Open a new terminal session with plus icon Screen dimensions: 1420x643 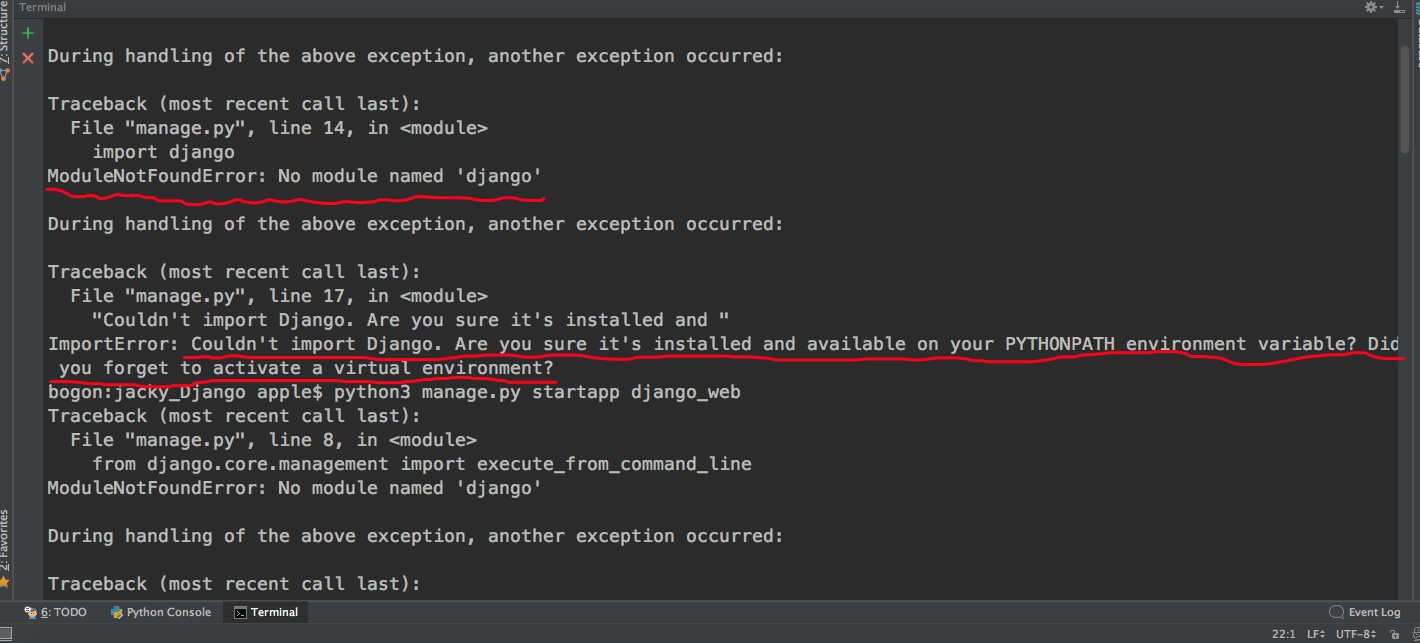coord(28,33)
